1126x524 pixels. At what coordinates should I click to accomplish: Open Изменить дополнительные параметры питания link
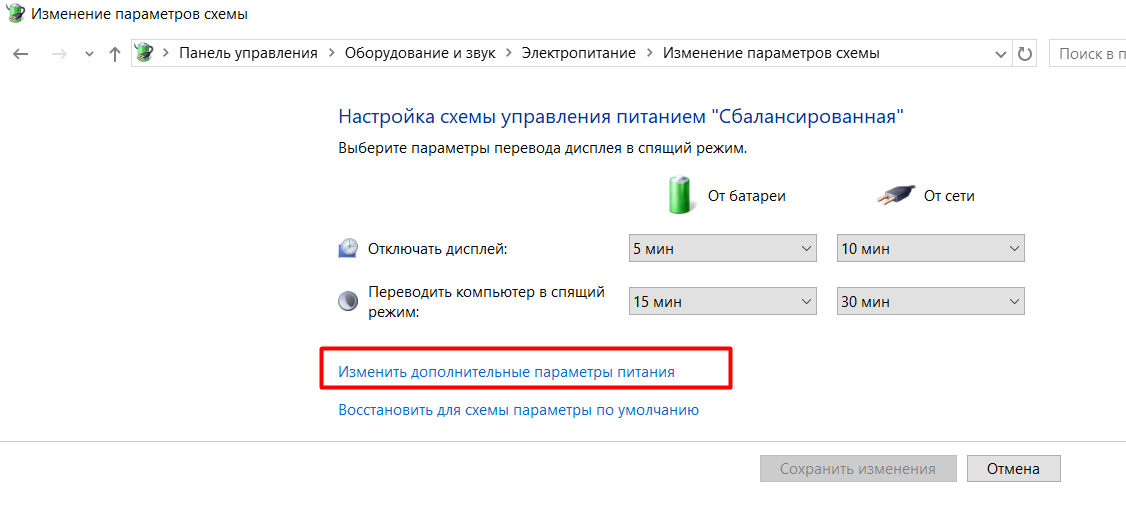(507, 372)
